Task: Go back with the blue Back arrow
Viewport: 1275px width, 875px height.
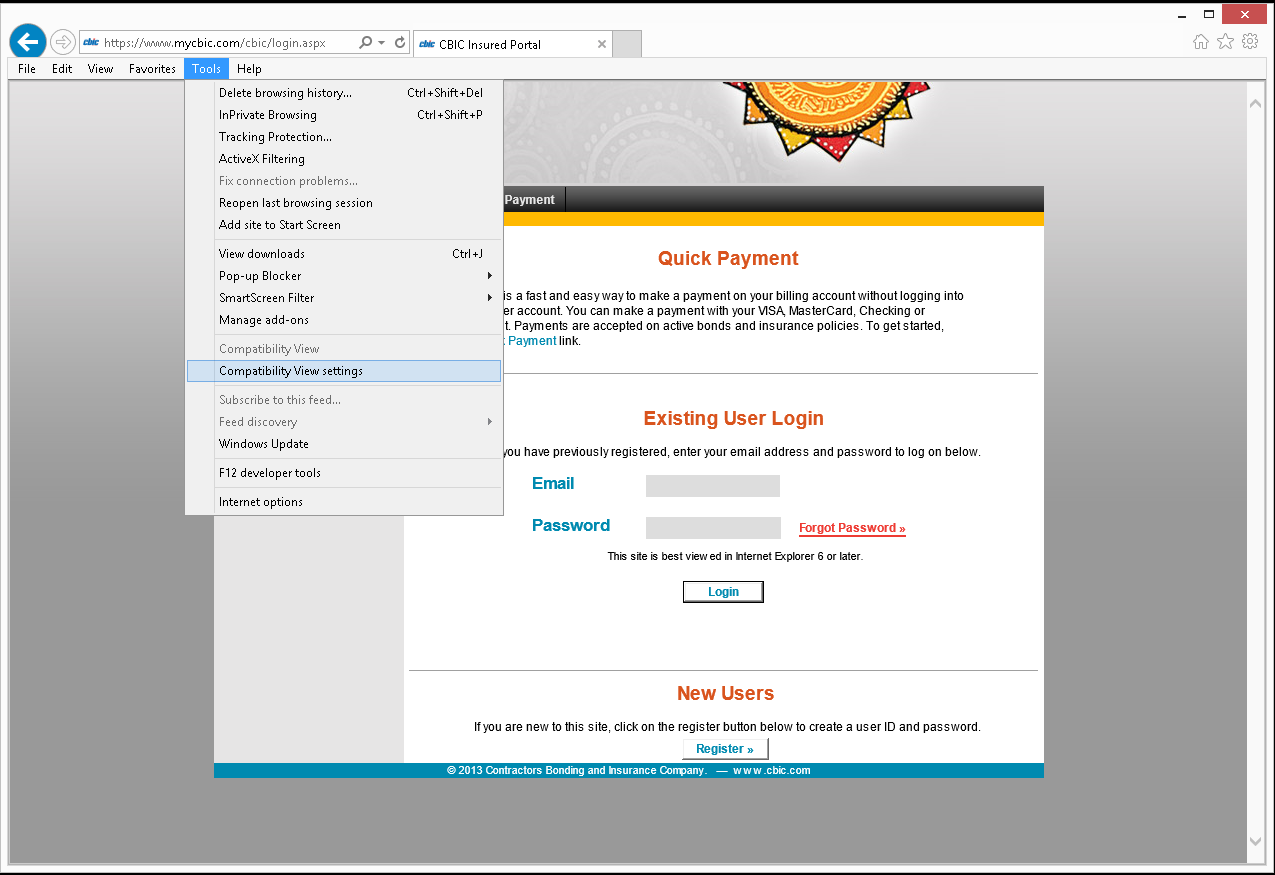Action: coord(28,42)
